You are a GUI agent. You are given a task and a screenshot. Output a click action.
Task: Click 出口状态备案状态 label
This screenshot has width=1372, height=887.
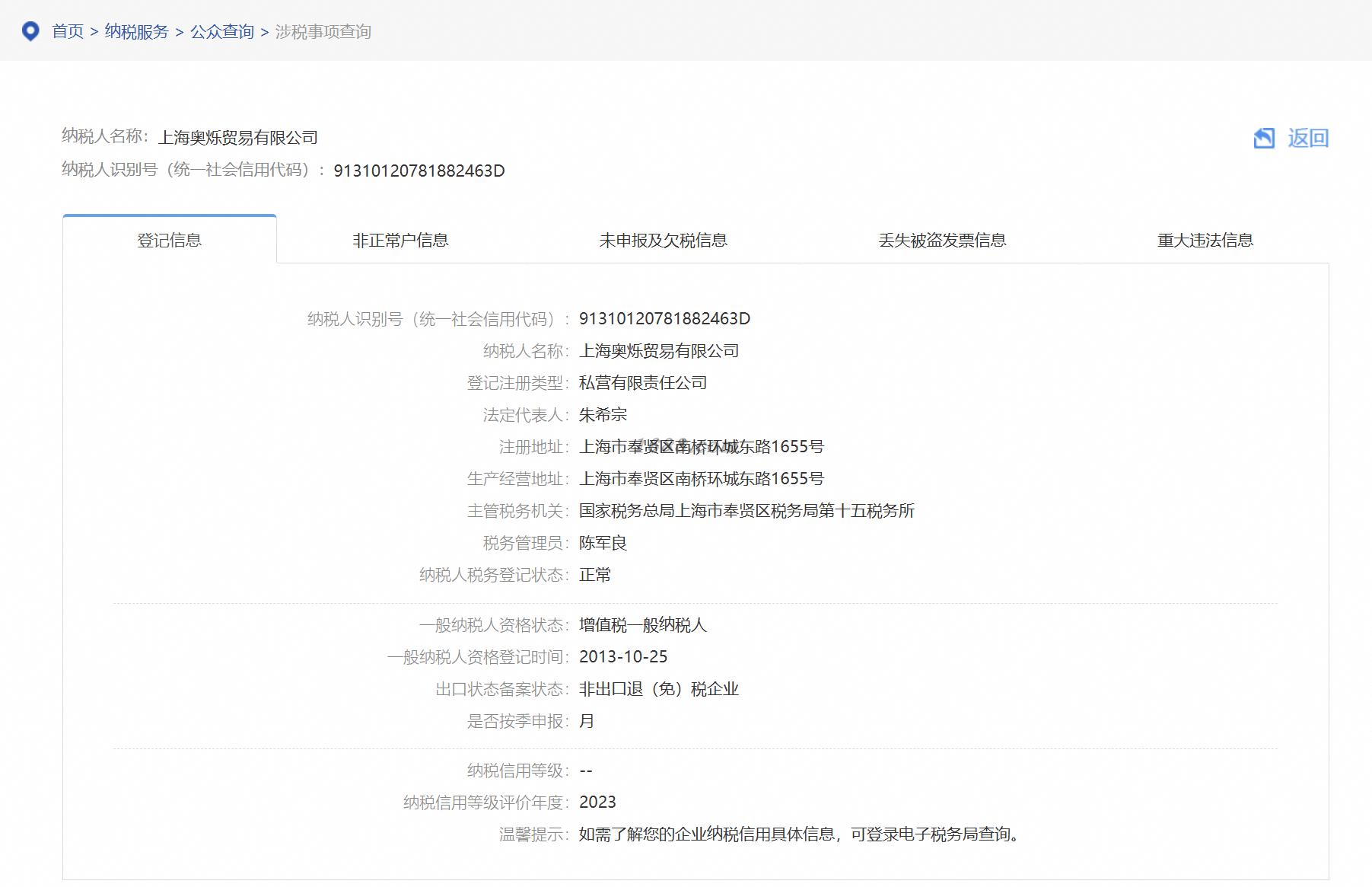[x=501, y=689]
